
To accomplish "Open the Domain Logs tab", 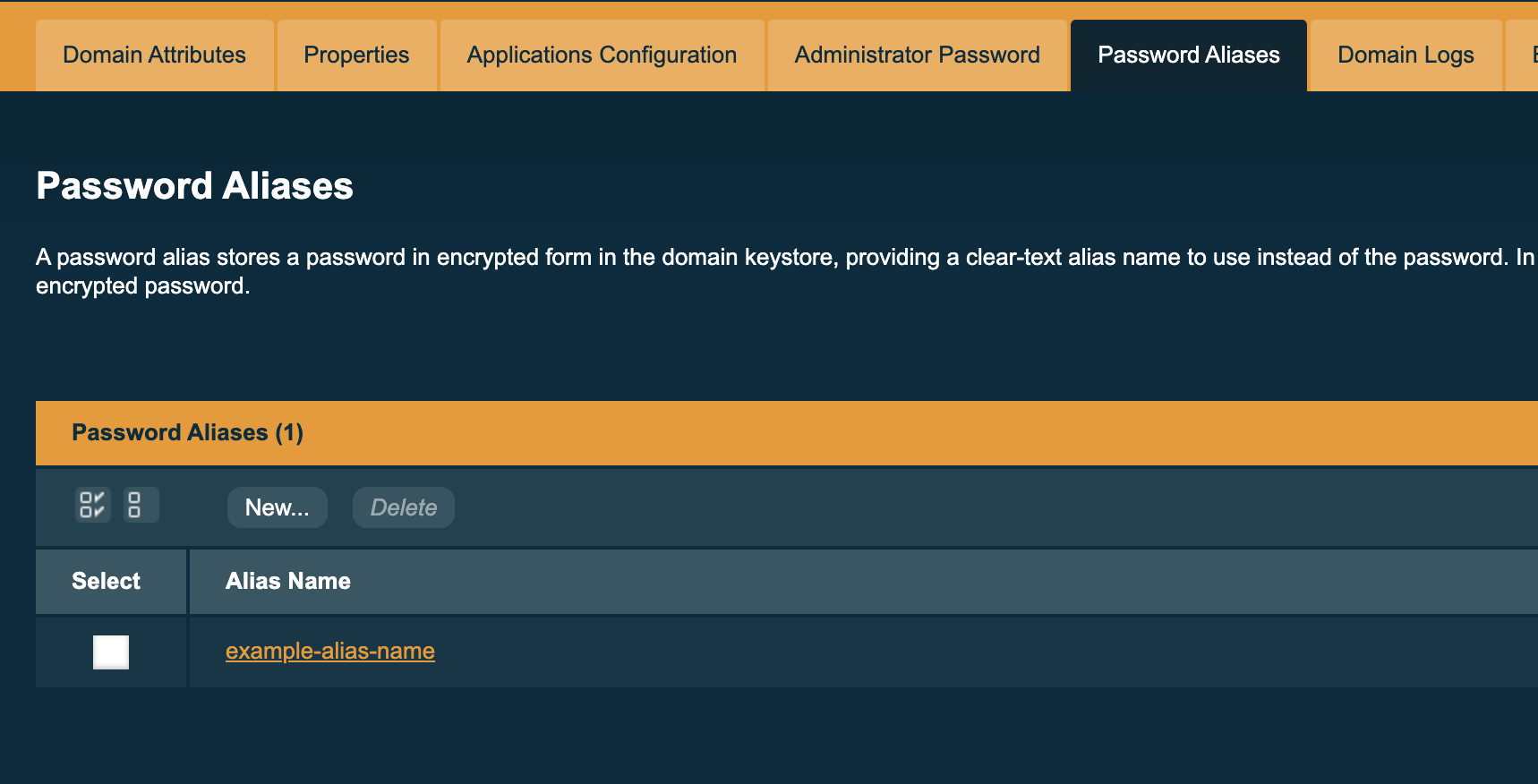I will tap(1405, 55).
